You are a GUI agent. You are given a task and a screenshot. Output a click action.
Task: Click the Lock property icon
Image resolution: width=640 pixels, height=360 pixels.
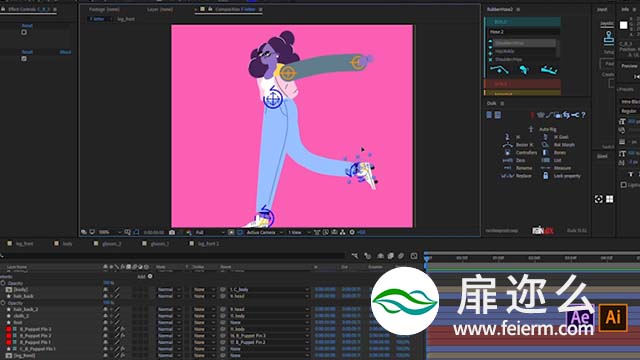(546, 176)
